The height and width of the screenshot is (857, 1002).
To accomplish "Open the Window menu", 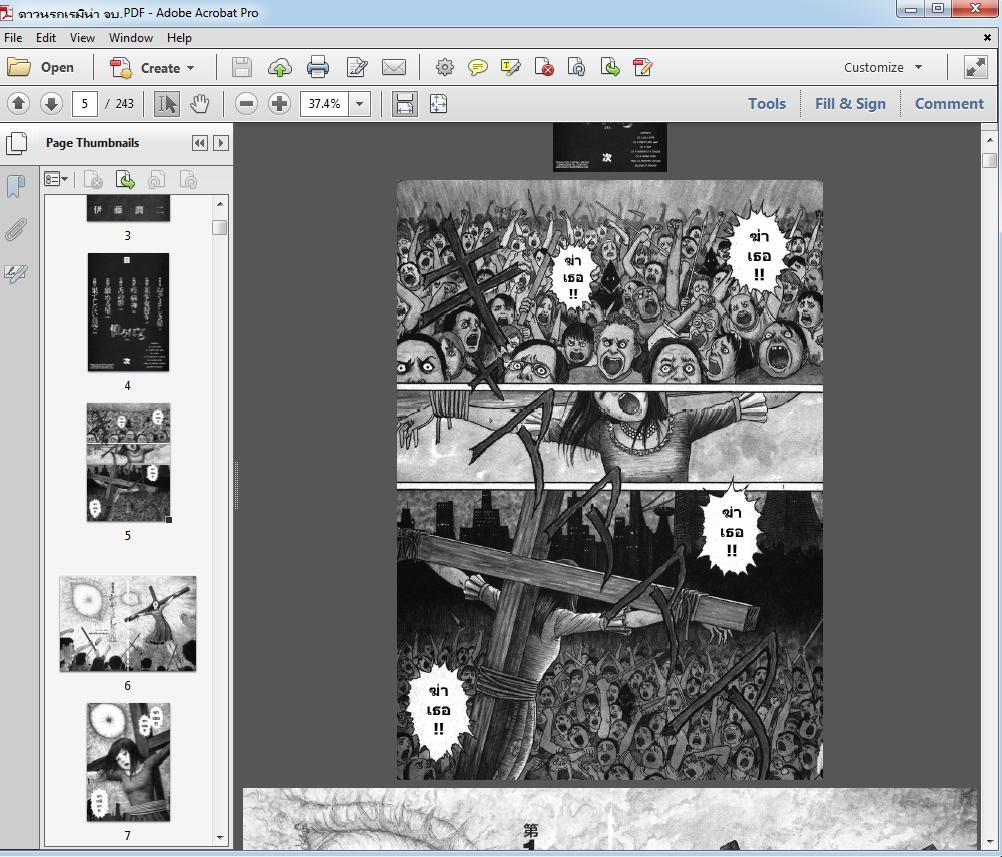I will (130, 38).
